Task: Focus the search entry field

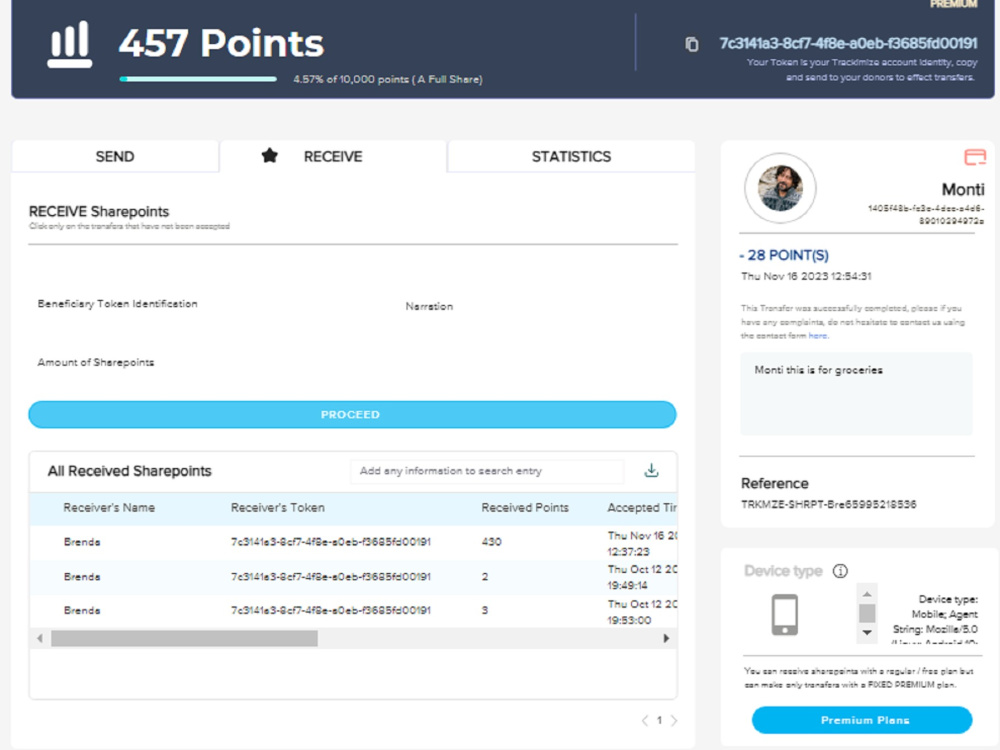Action: (x=487, y=471)
